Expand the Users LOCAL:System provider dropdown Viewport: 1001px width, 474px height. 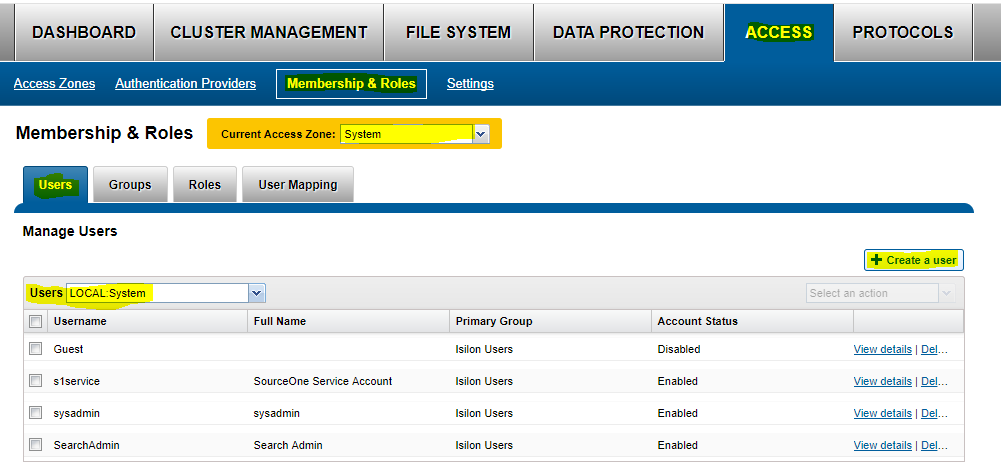click(x=256, y=293)
